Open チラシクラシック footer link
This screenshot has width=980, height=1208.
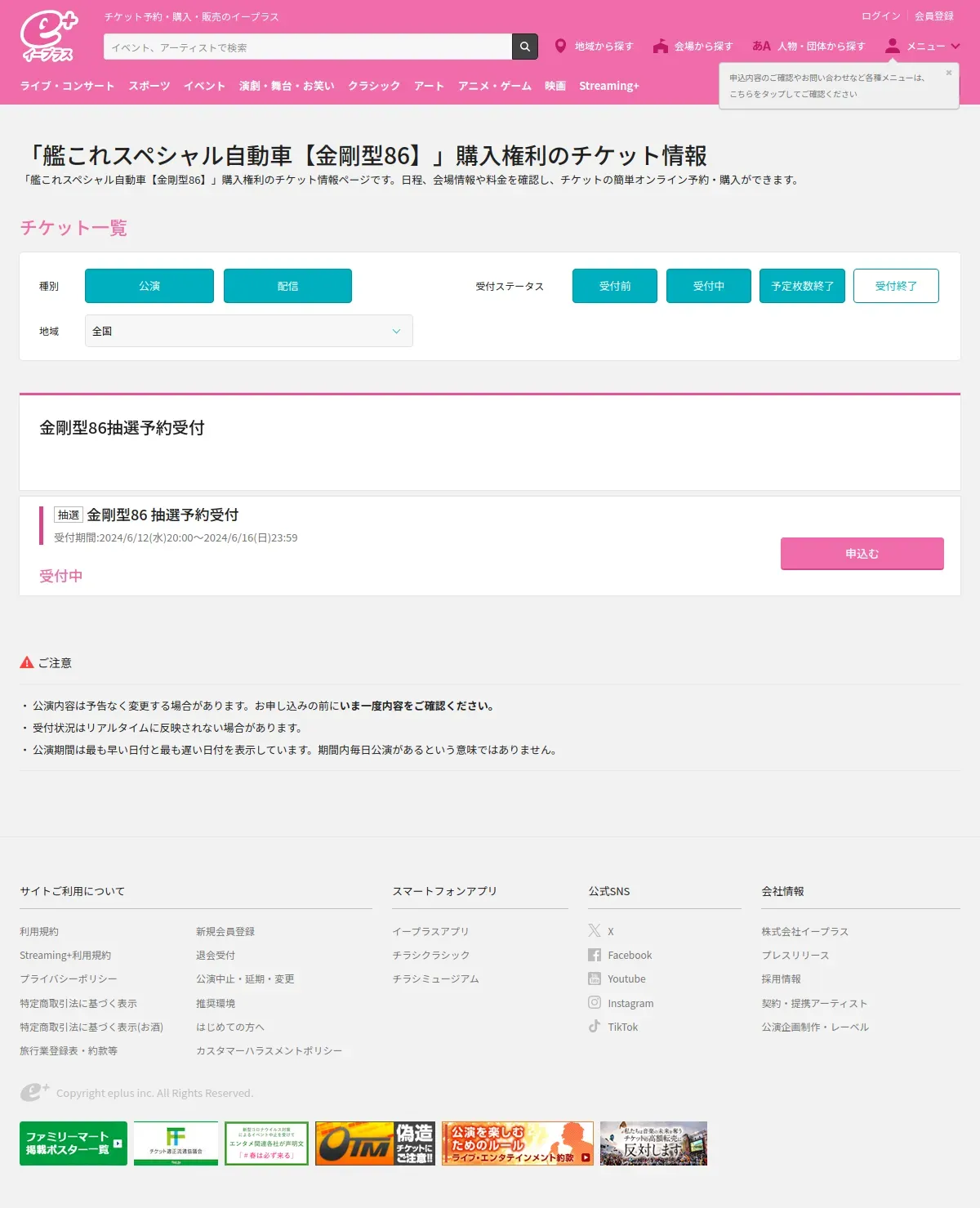coord(431,955)
